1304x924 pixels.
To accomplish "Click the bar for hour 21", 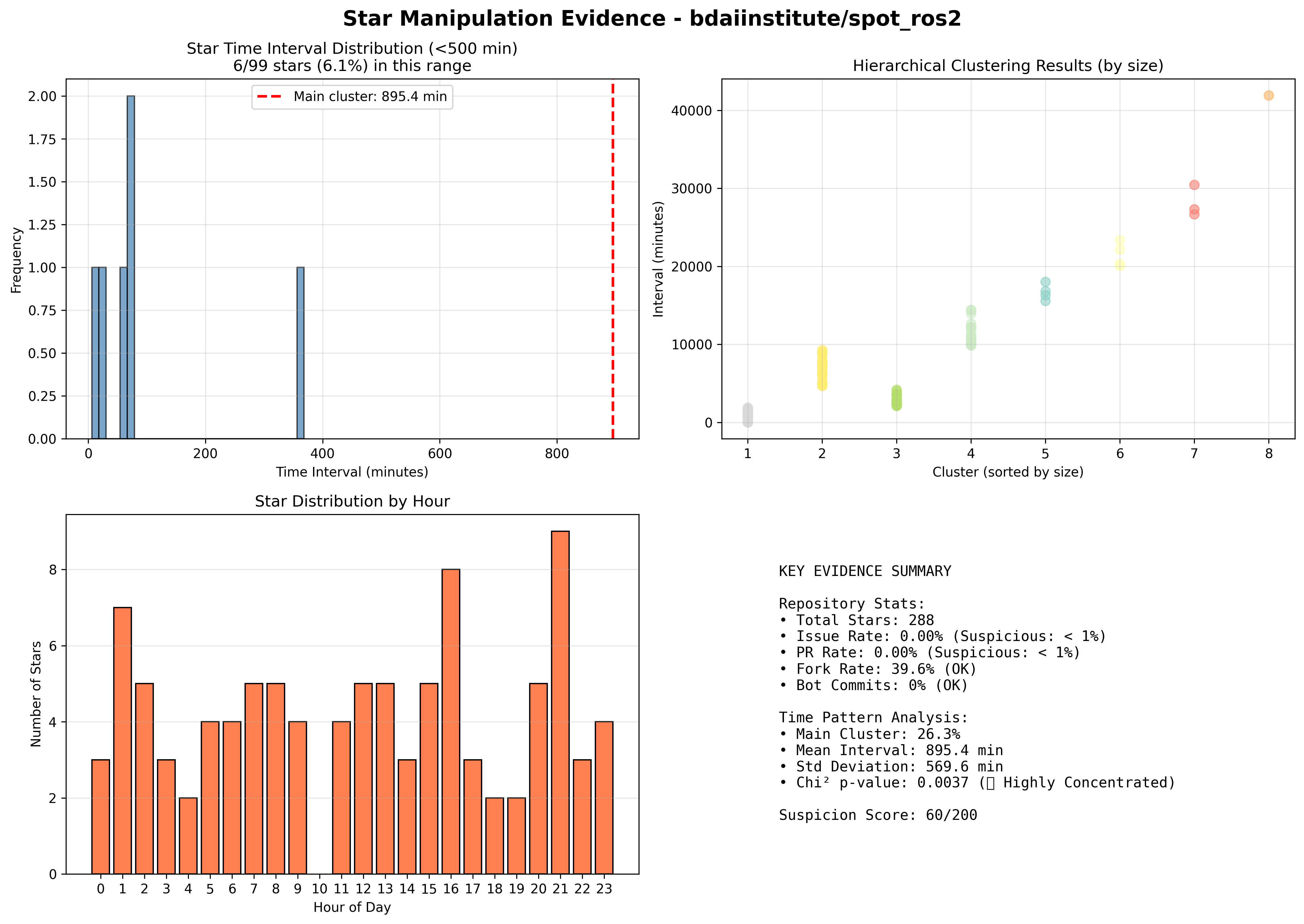I will click(560, 702).
